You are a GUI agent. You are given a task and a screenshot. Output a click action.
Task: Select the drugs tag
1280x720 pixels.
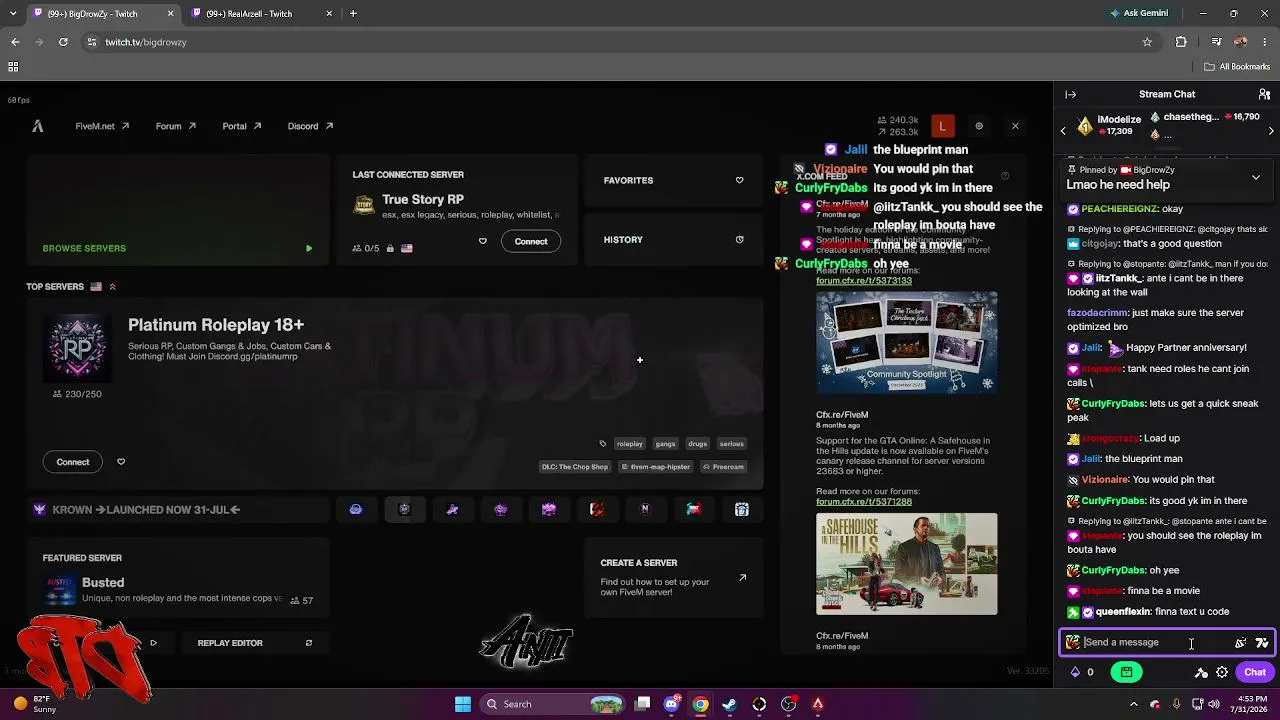(x=697, y=444)
